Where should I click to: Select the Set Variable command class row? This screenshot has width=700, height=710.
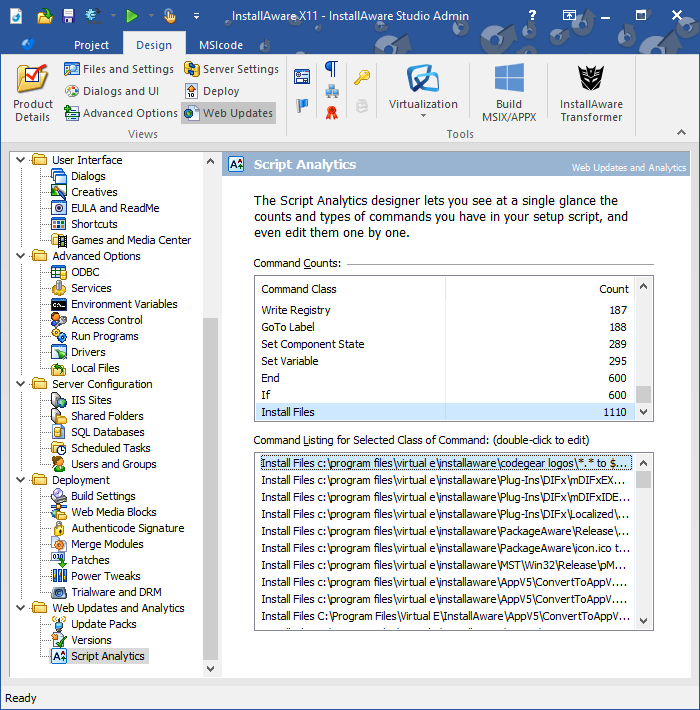[444, 361]
